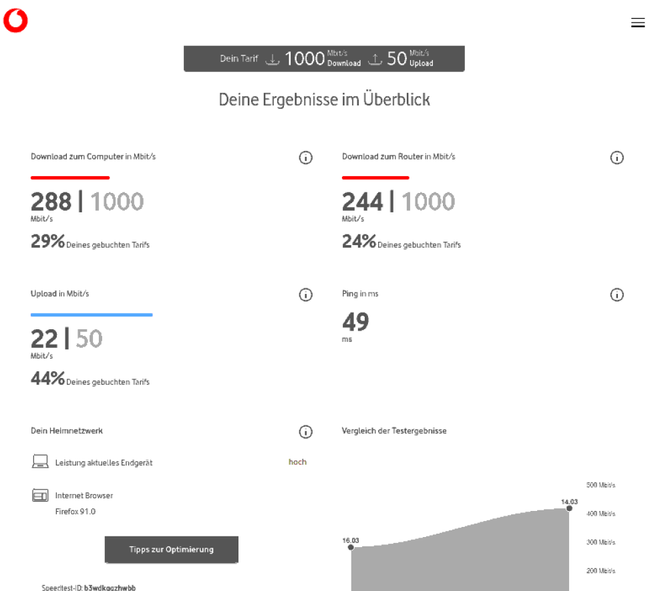Image resolution: width=648 pixels, height=591 pixels.
Task: Open the hamburger menu
Action: (638, 23)
